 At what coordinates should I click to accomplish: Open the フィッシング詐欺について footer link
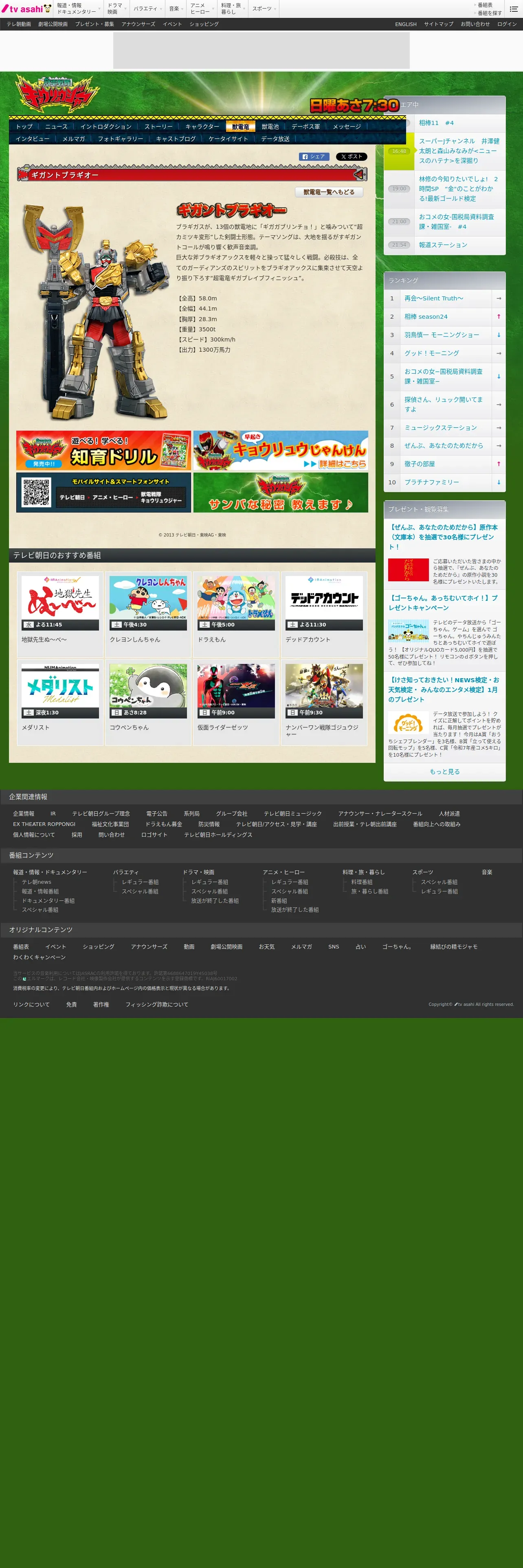pos(156,1004)
